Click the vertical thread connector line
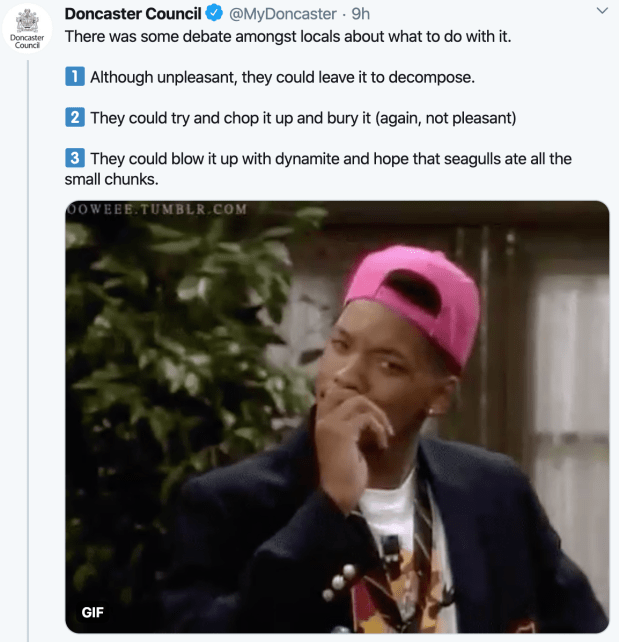The height and width of the screenshot is (642, 619). click(28, 350)
